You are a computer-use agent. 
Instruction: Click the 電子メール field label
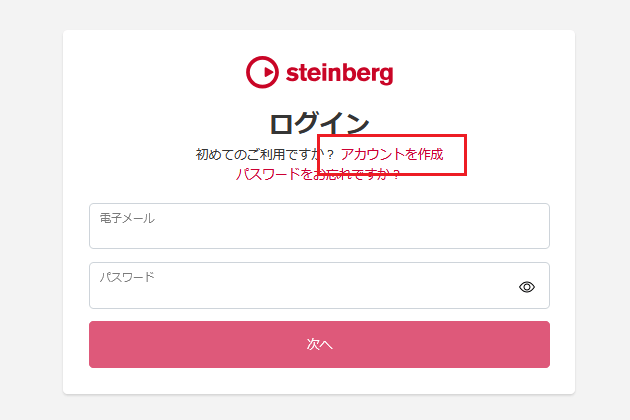127,217
